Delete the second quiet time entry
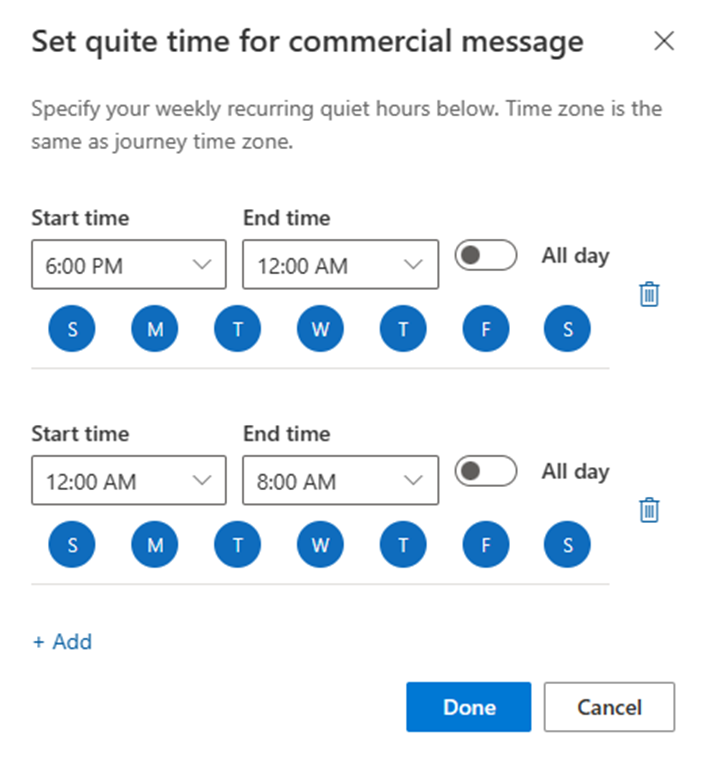 [649, 510]
